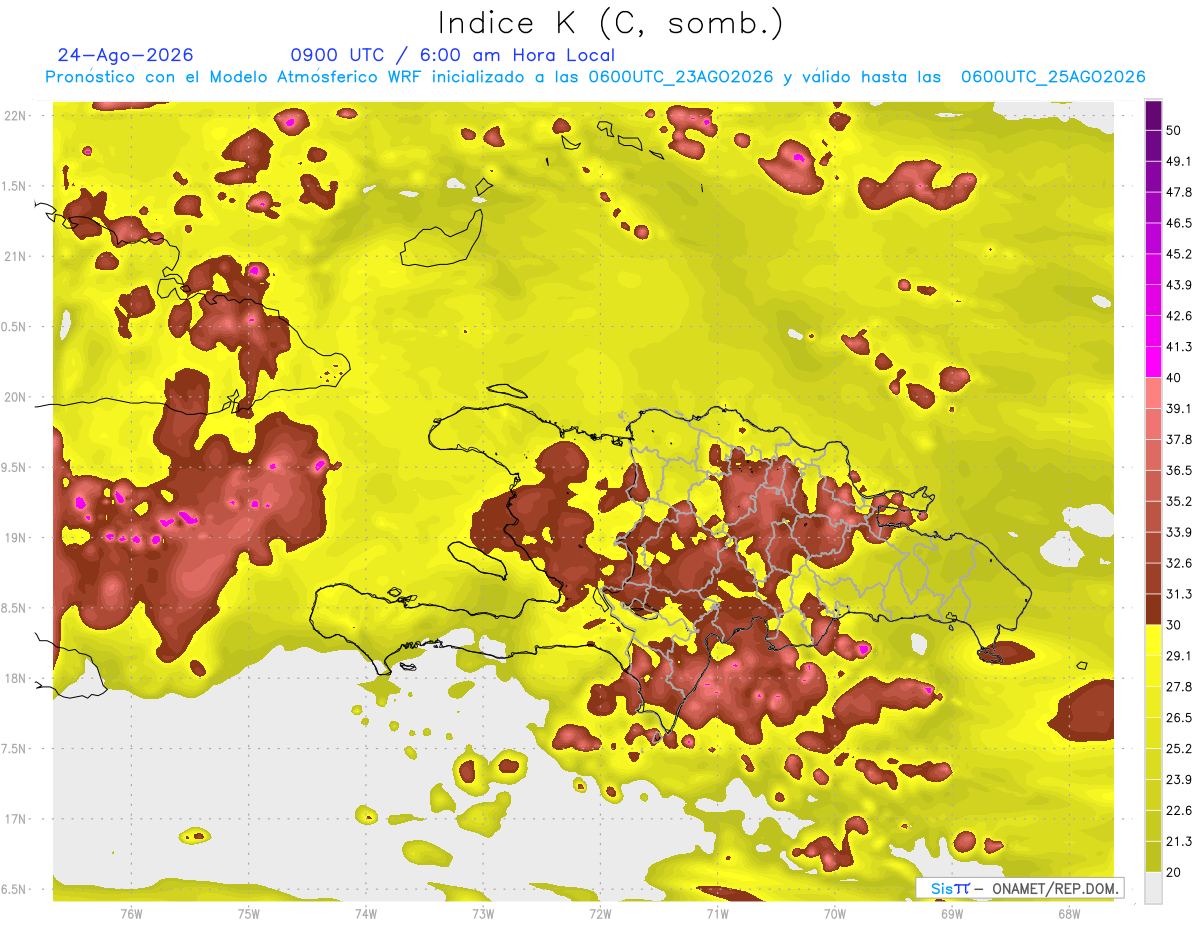
Task: Click the legend value "31.3"
Action: [1179, 594]
